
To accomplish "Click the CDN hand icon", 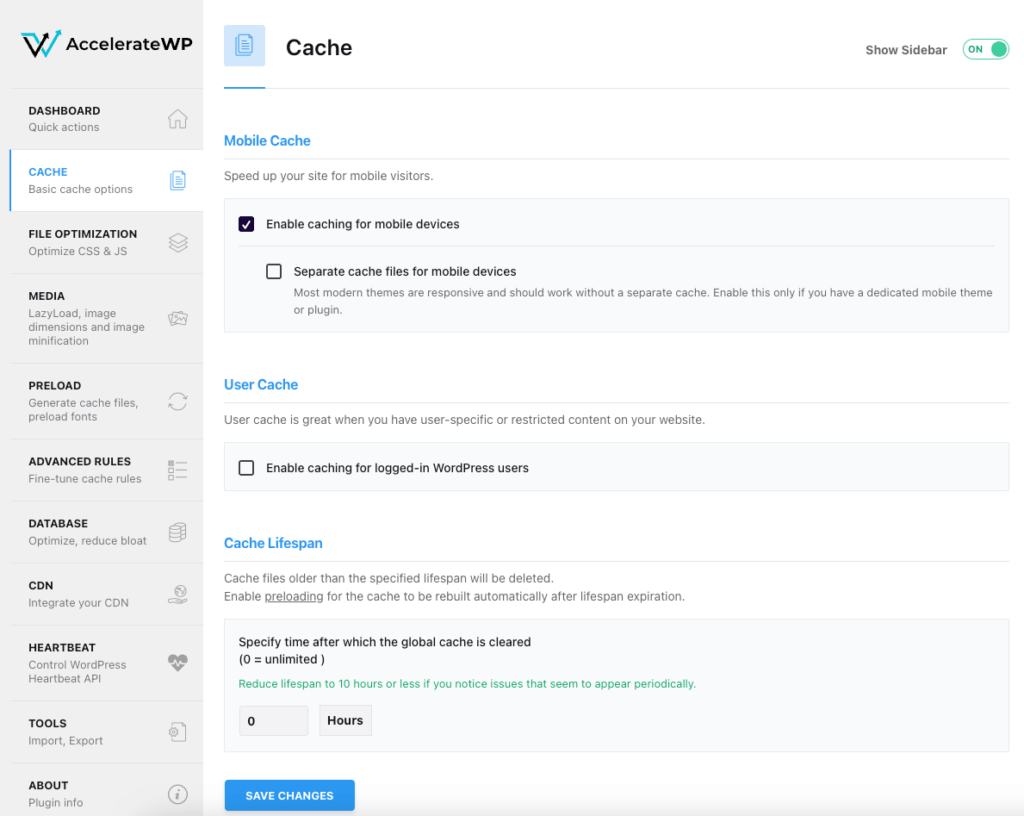I will click(x=178, y=593).
